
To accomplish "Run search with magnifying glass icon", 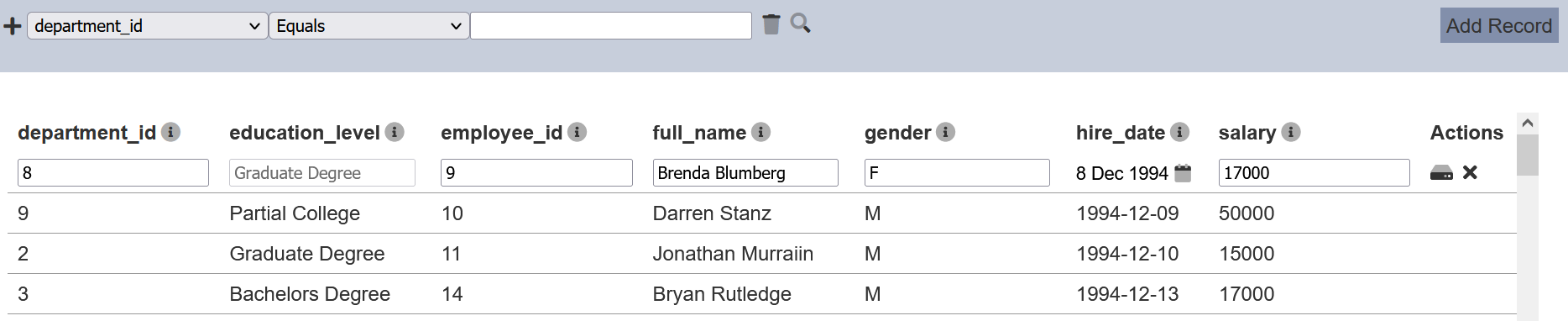I will pyautogui.click(x=800, y=24).
